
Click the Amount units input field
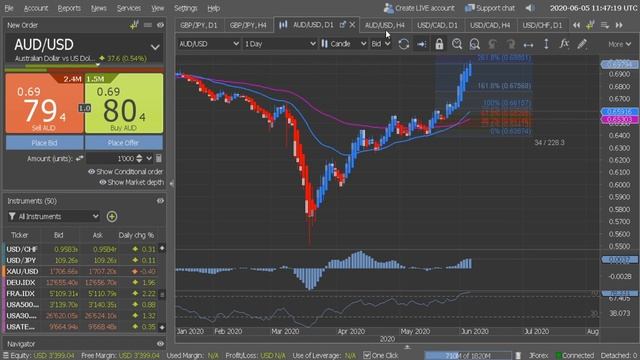pyautogui.click(x=111, y=158)
